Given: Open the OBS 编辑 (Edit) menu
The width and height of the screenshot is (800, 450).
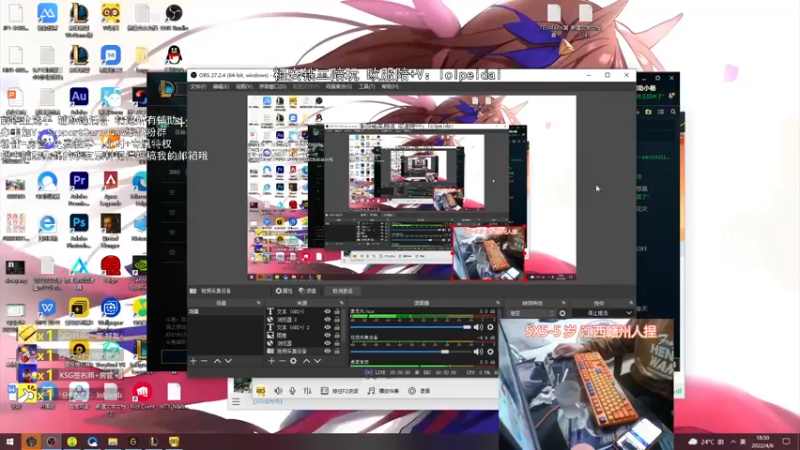Looking at the screenshot, I should point(220,87).
